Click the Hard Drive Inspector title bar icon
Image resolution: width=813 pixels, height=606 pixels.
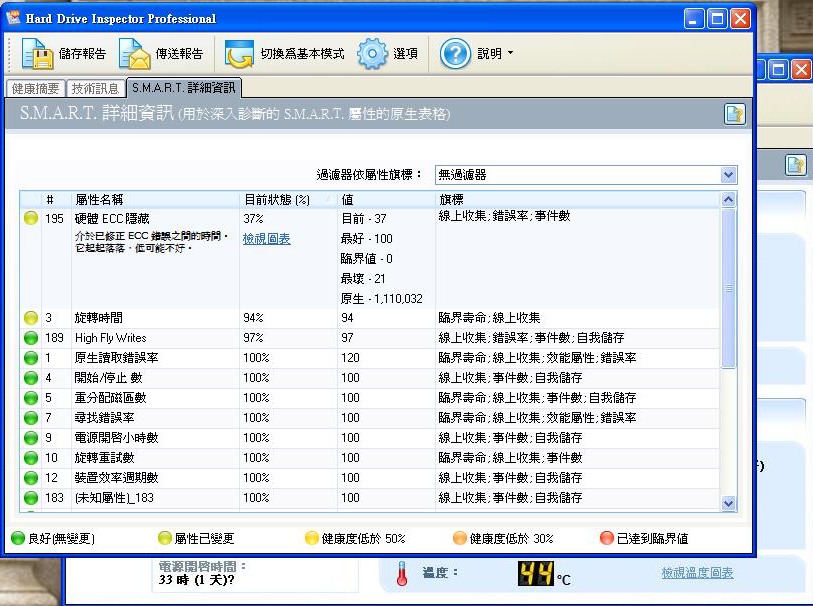click(13, 18)
